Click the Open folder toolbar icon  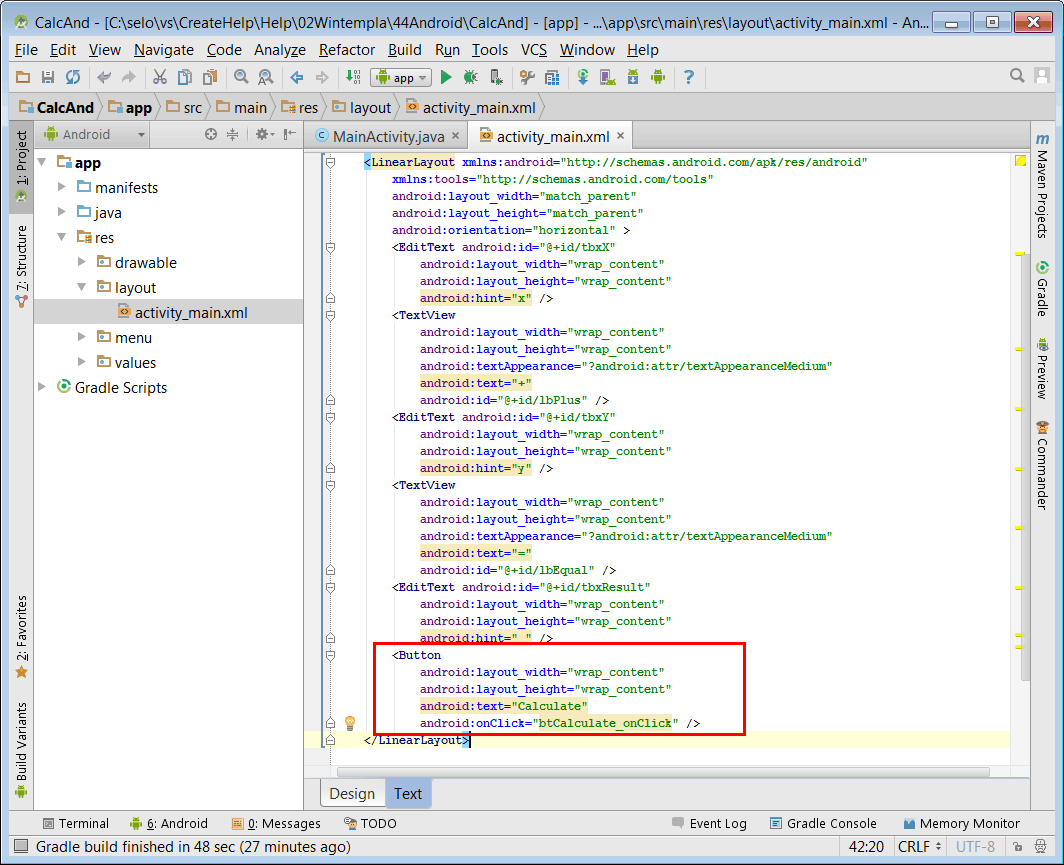point(23,77)
